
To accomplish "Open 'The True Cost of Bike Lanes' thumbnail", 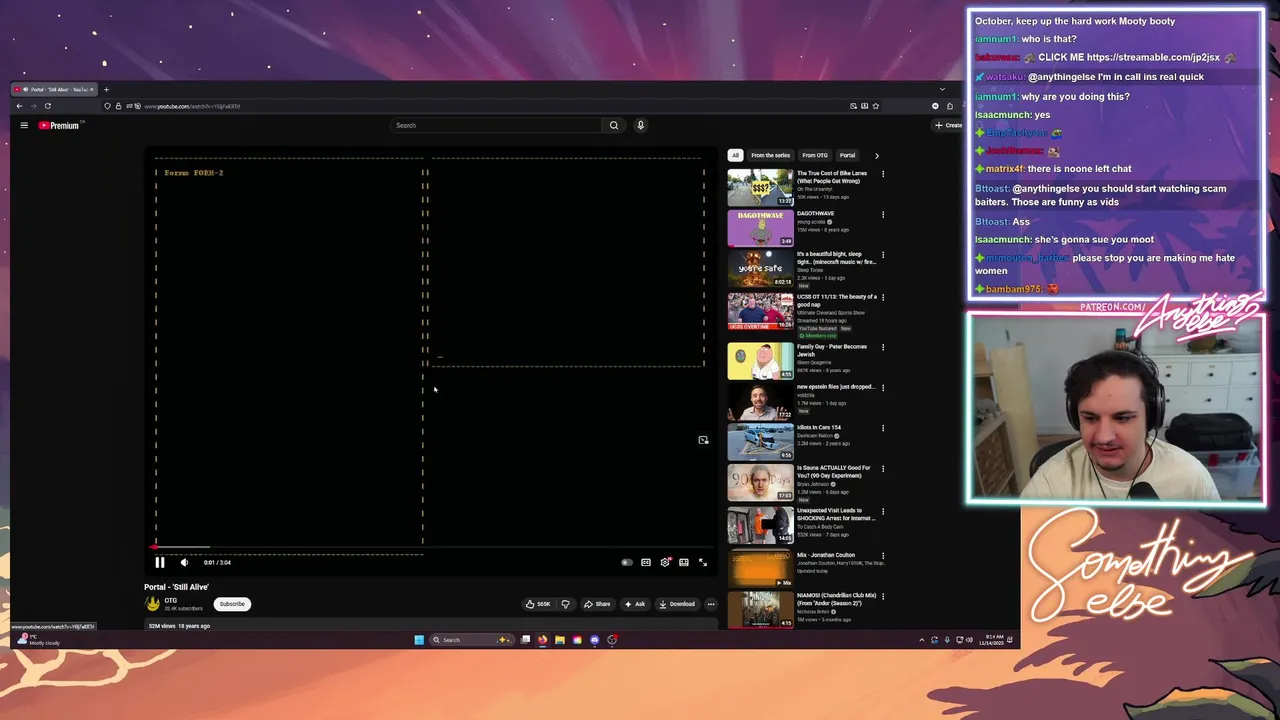I will [x=760, y=187].
